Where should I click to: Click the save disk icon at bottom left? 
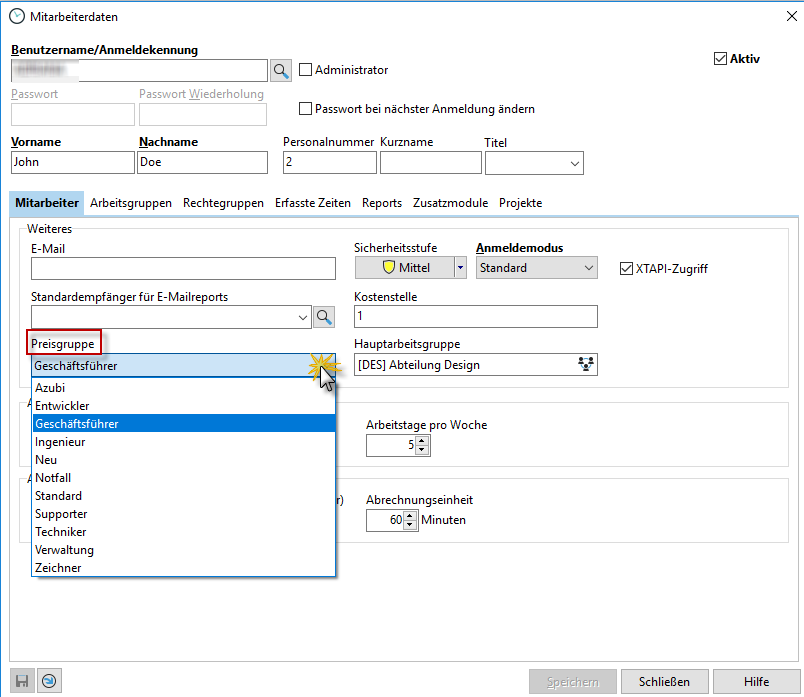[23, 681]
